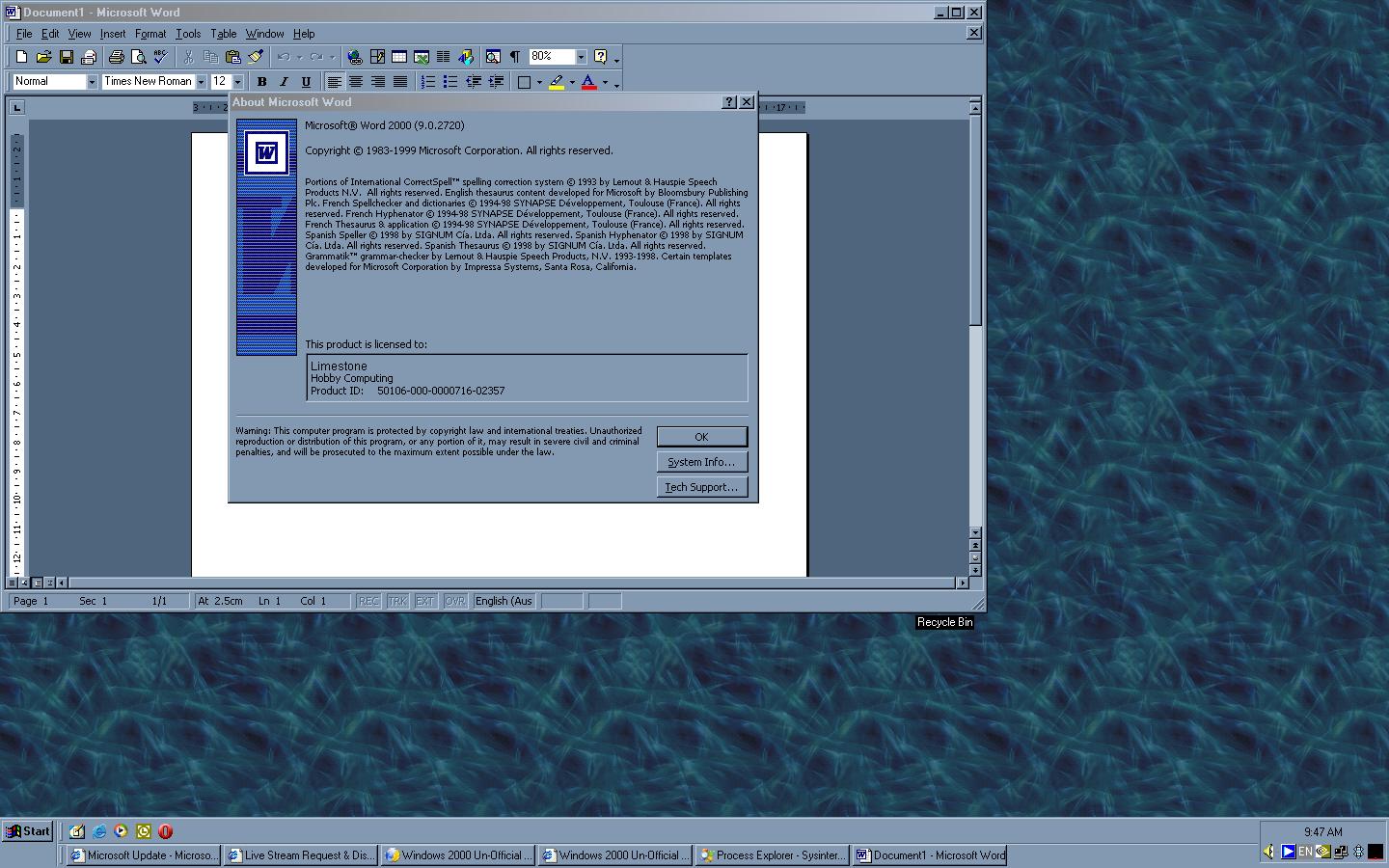Set Center paragraph alignment
1389x868 pixels.
(x=356, y=82)
